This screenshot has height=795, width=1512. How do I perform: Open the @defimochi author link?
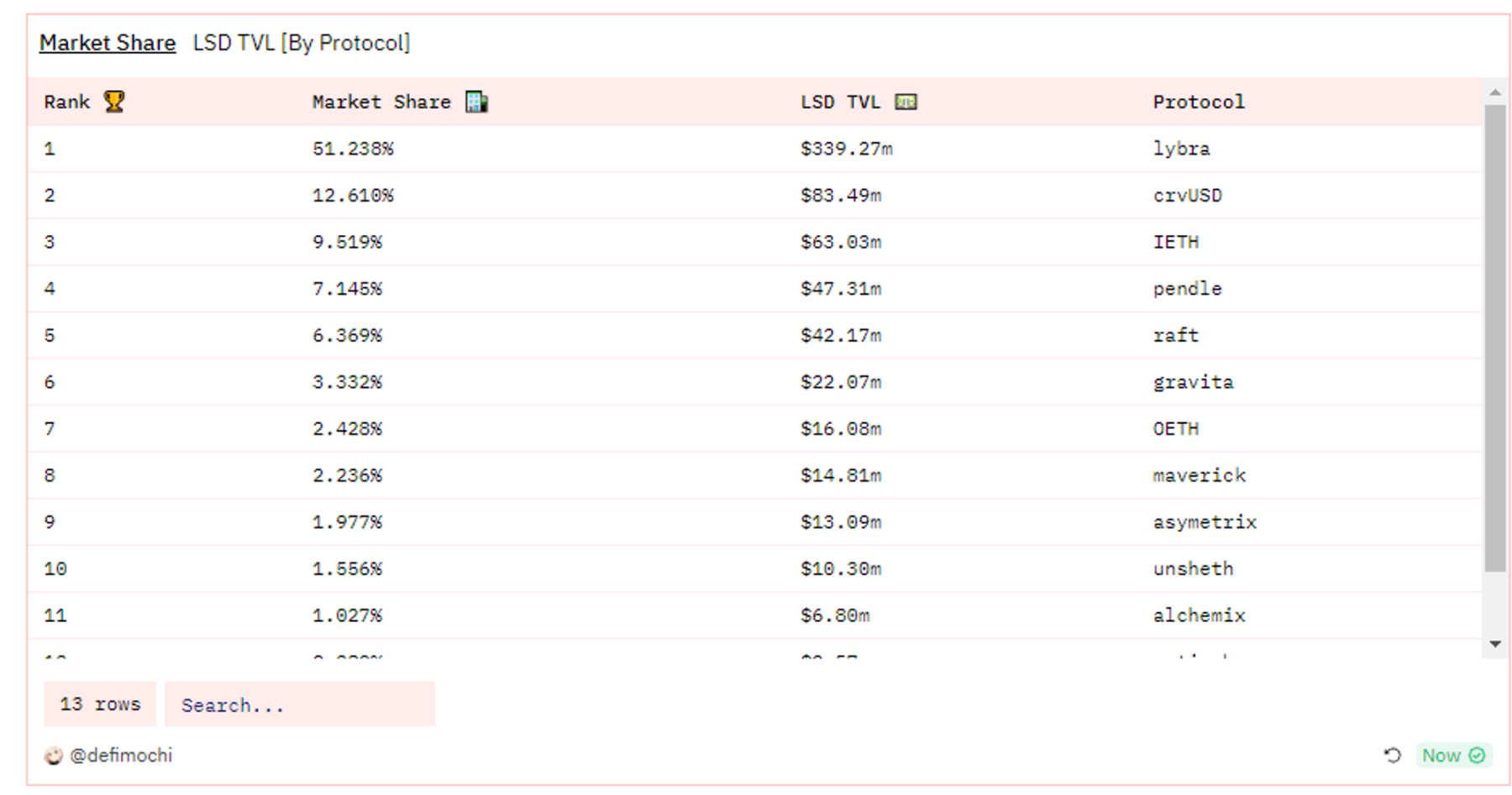tap(121, 756)
